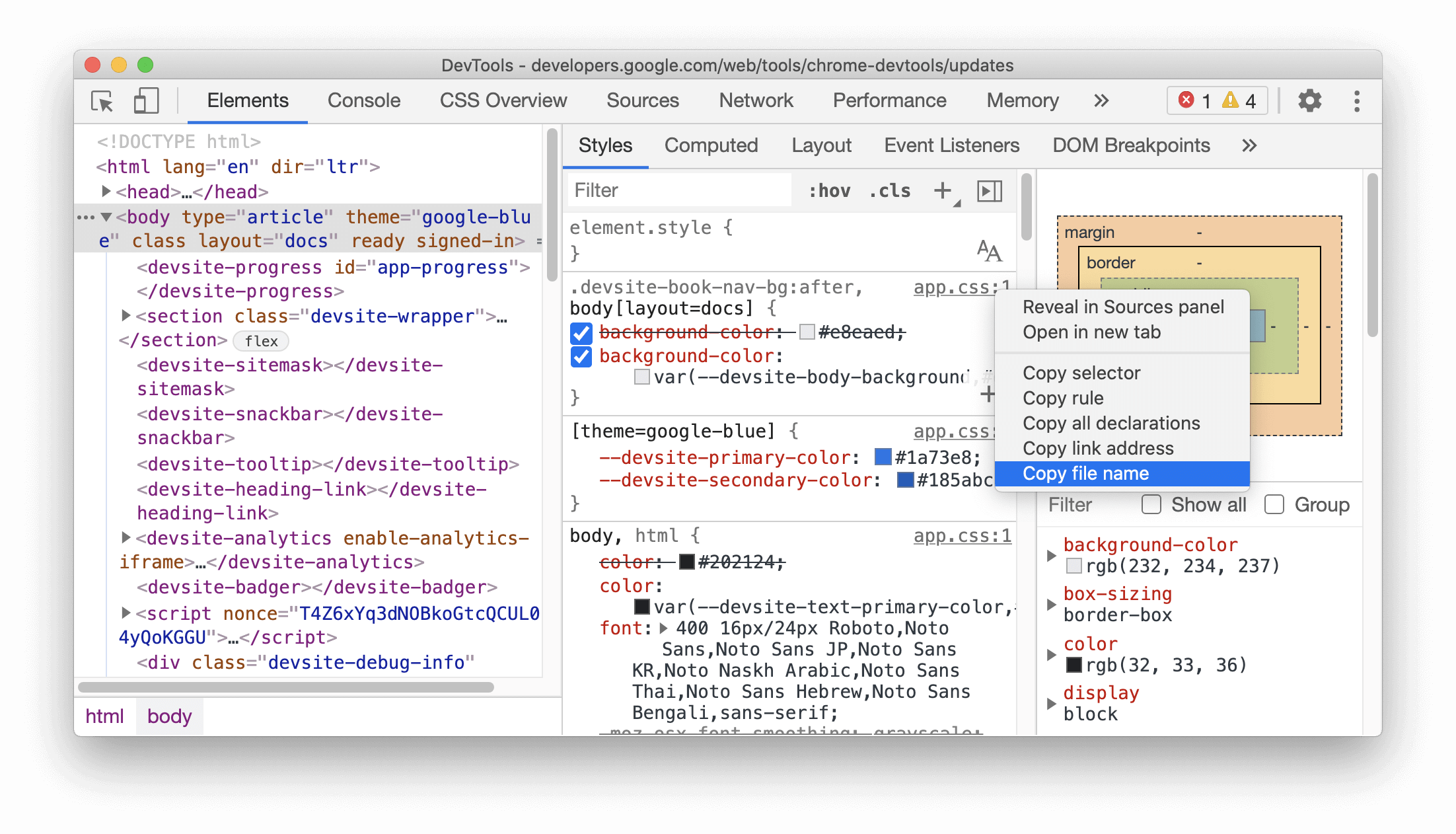Click the inspect element cursor icon

pyautogui.click(x=104, y=102)
